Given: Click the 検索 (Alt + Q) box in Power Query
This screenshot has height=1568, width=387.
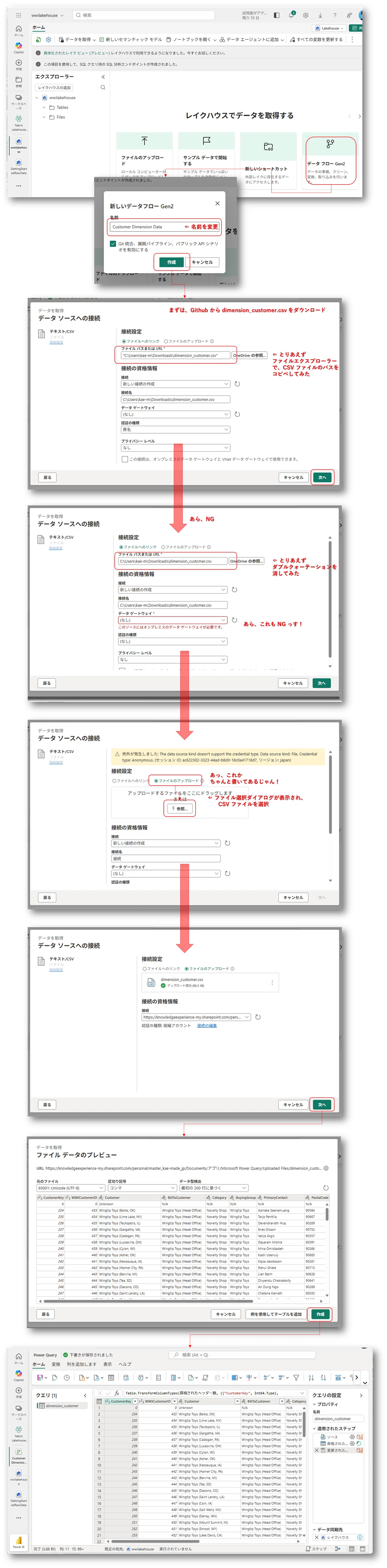Looking at the screenshot, I should 243,1355.
